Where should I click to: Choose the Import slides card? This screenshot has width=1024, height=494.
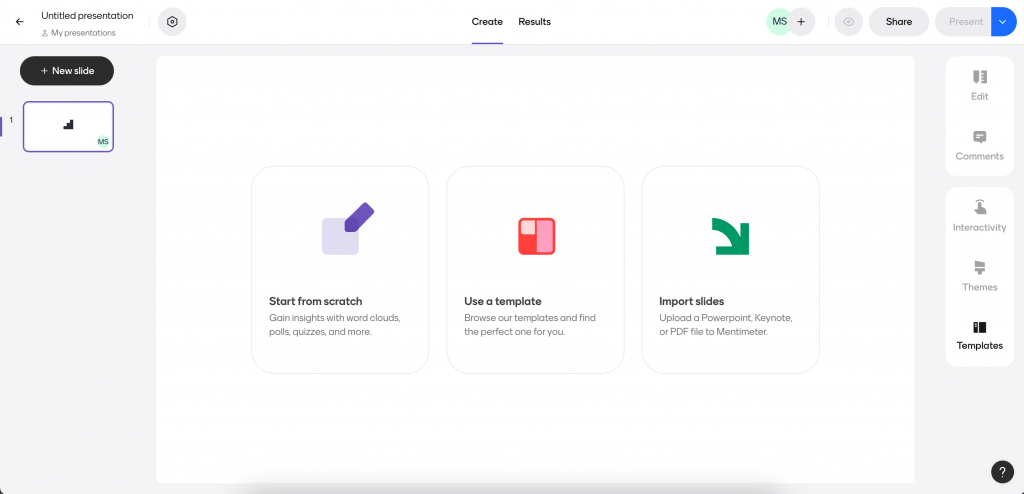(730, 269)
